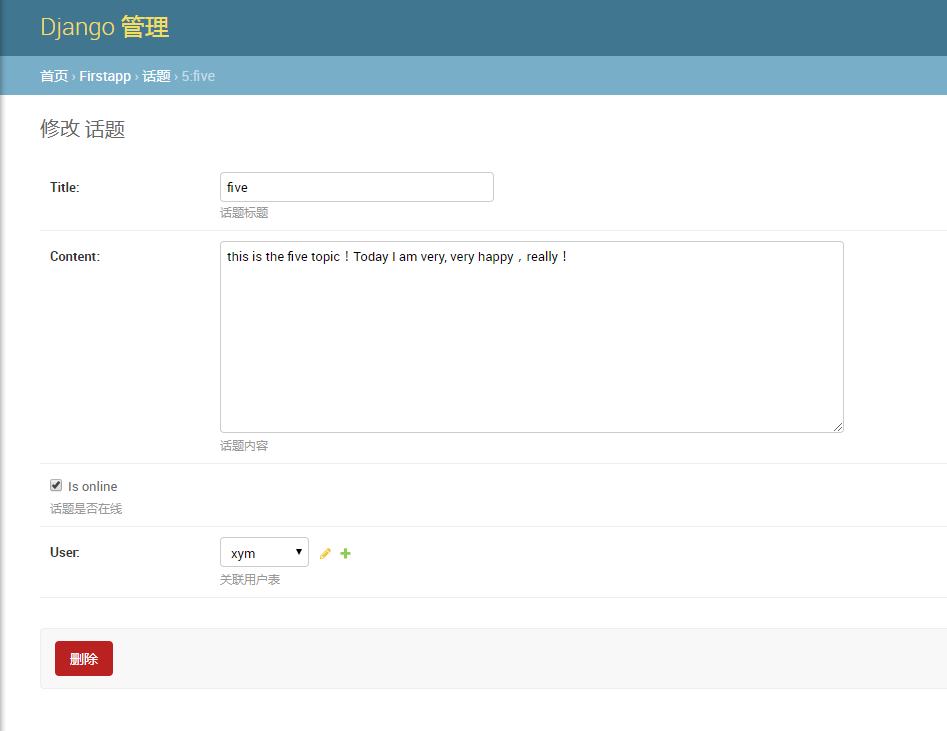Viewport: 947px width, 731px height.
Task: Click the 5:five breadcrumb text
Action: 198,76
